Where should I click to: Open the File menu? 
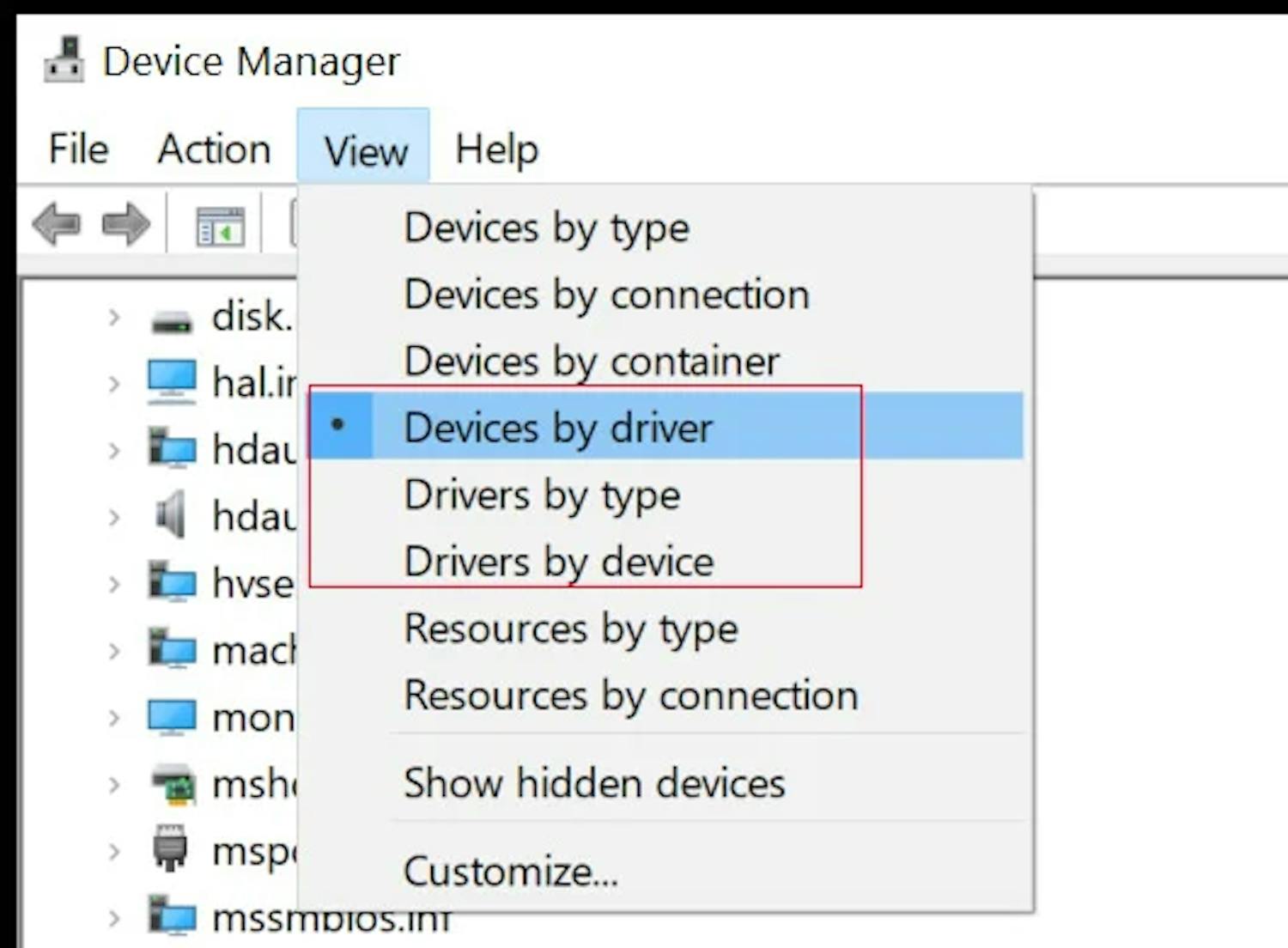(76, 149)
